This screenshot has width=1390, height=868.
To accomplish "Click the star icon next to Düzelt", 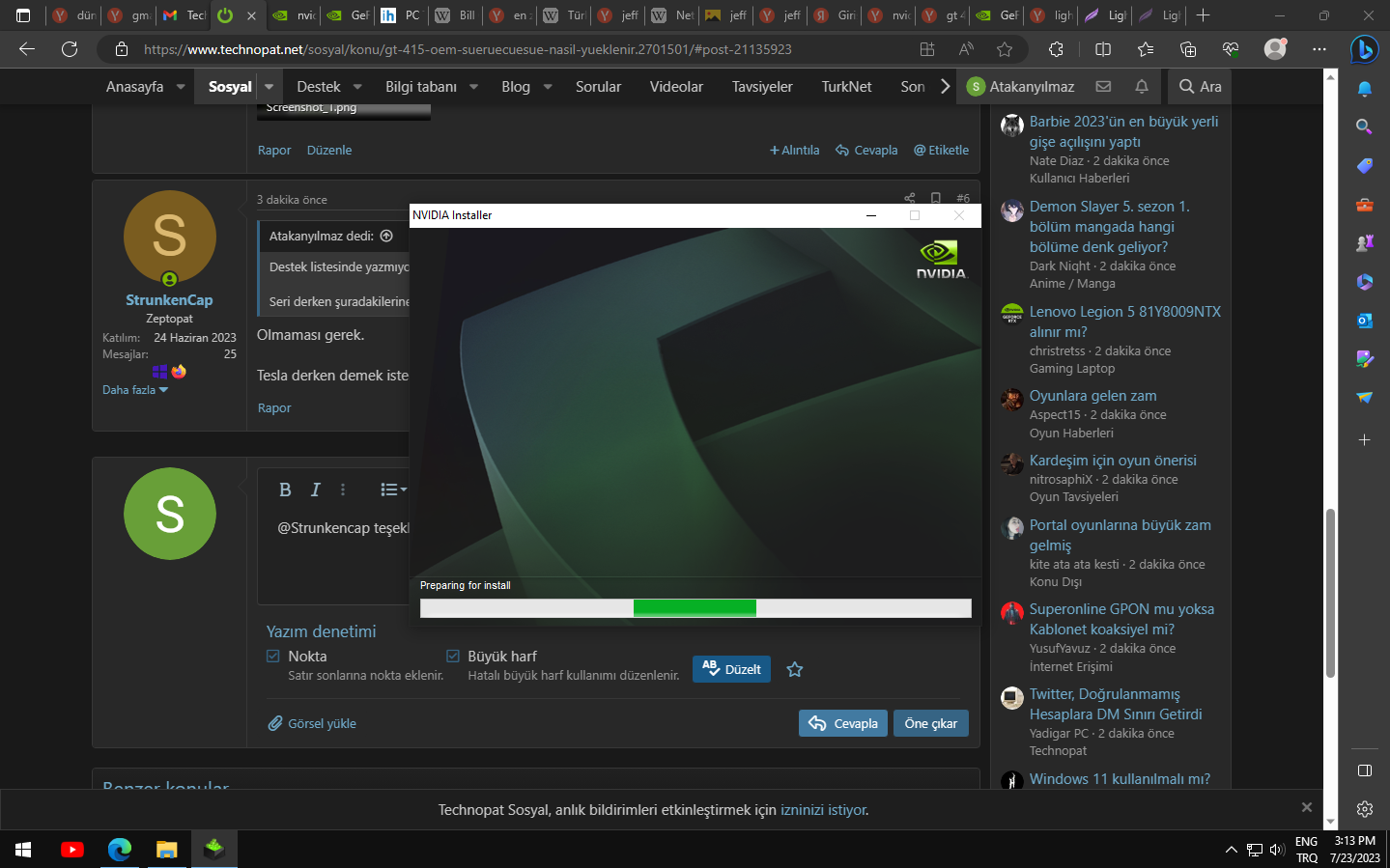I will 795,669.
